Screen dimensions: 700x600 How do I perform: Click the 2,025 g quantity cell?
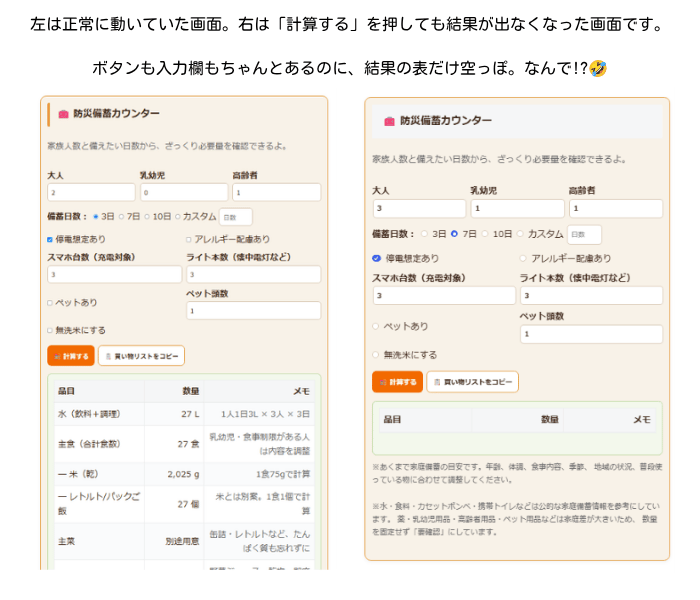click(x=174, y=474)
